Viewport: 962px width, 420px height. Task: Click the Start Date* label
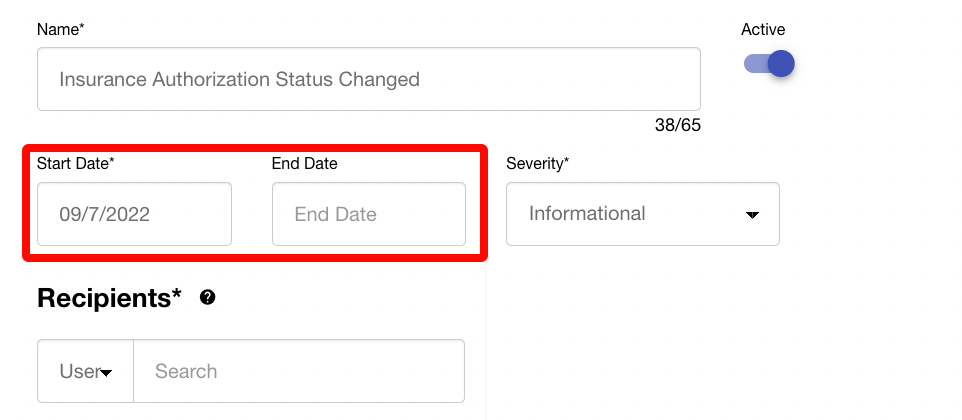[76, 164]
